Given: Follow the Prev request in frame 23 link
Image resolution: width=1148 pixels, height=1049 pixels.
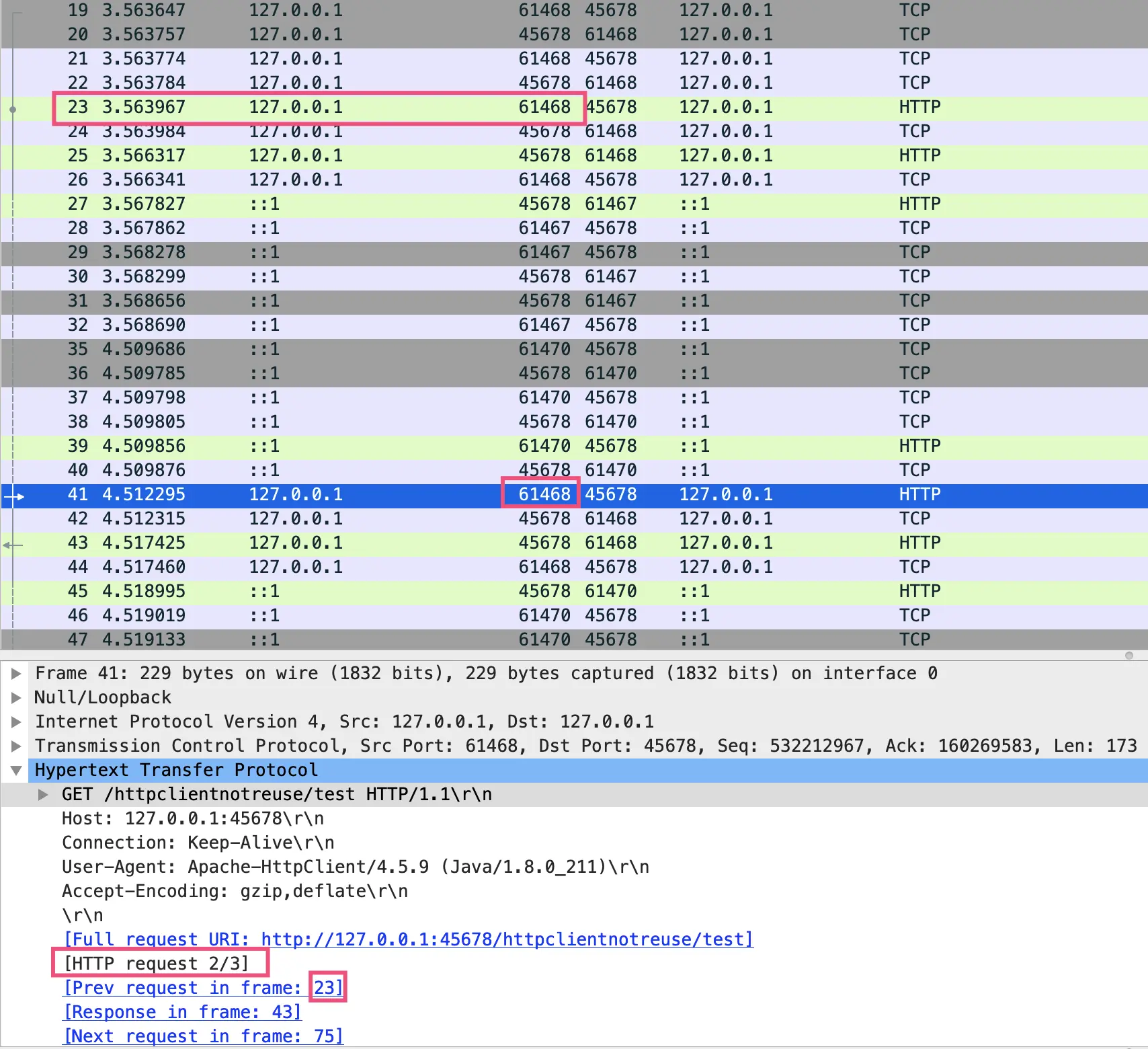Looking at the screenshot, I should [x=203, y=988].
